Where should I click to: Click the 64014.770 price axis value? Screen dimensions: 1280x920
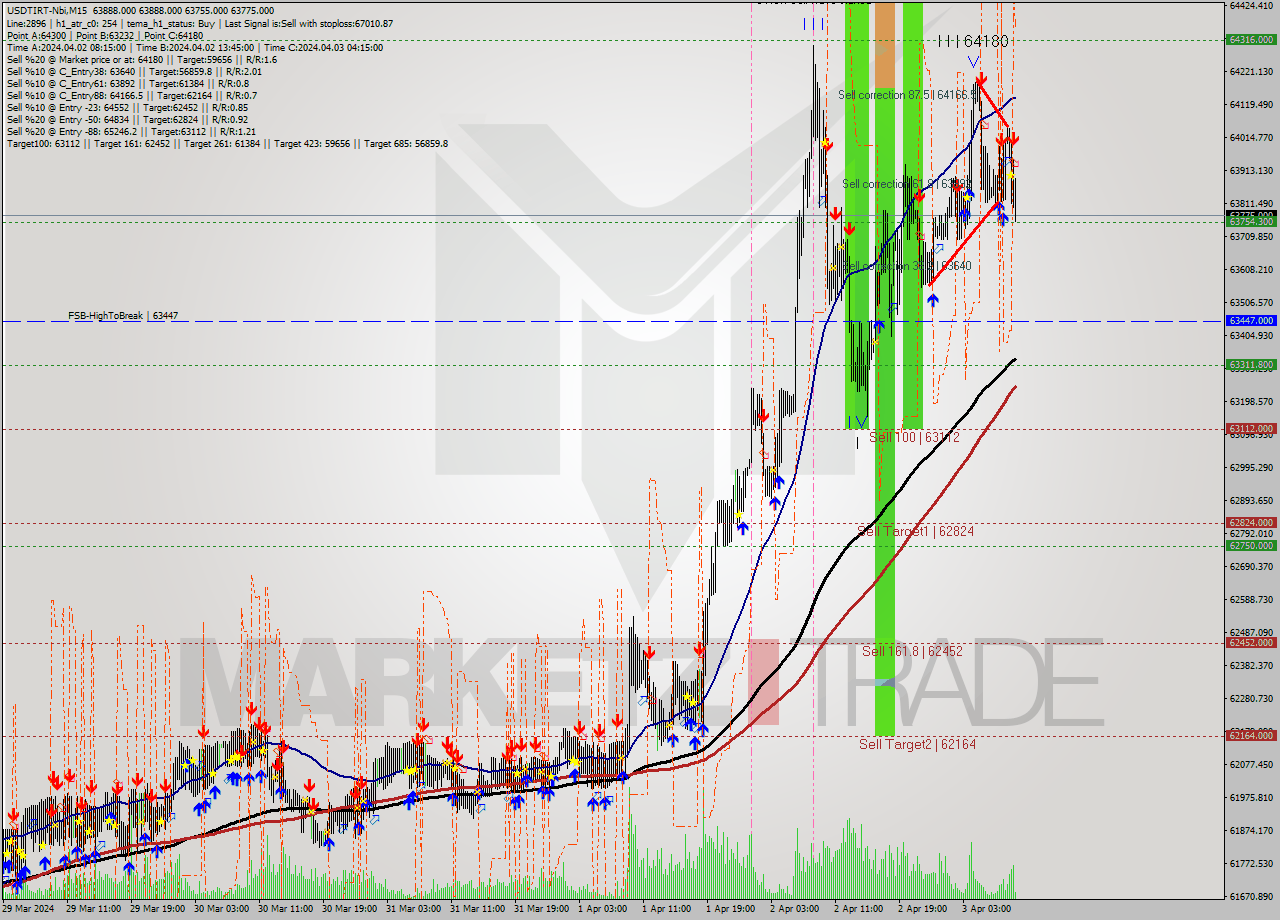click(x=1251, y=137)
